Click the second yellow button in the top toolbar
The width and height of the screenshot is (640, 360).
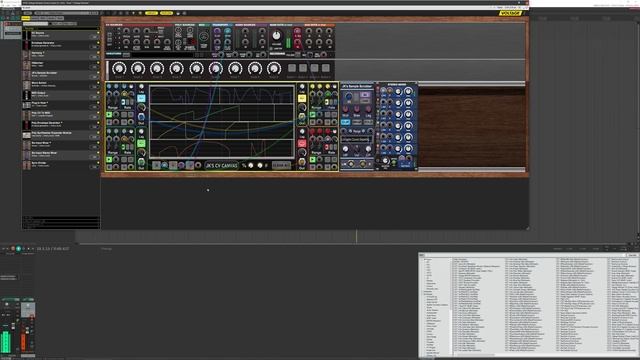coord(166,13)
